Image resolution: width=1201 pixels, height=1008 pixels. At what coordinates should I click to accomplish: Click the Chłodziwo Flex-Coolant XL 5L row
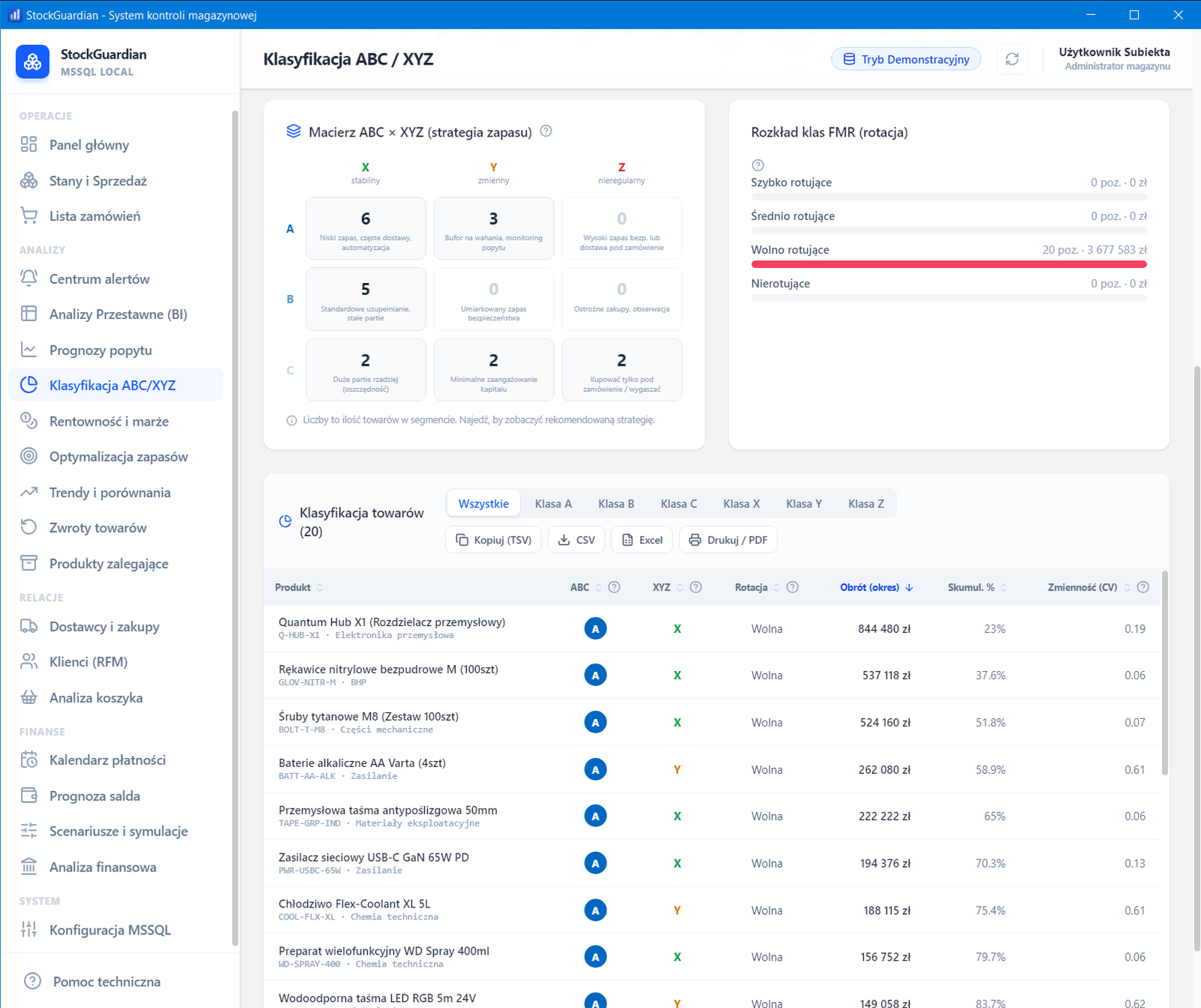coord(712,910)
